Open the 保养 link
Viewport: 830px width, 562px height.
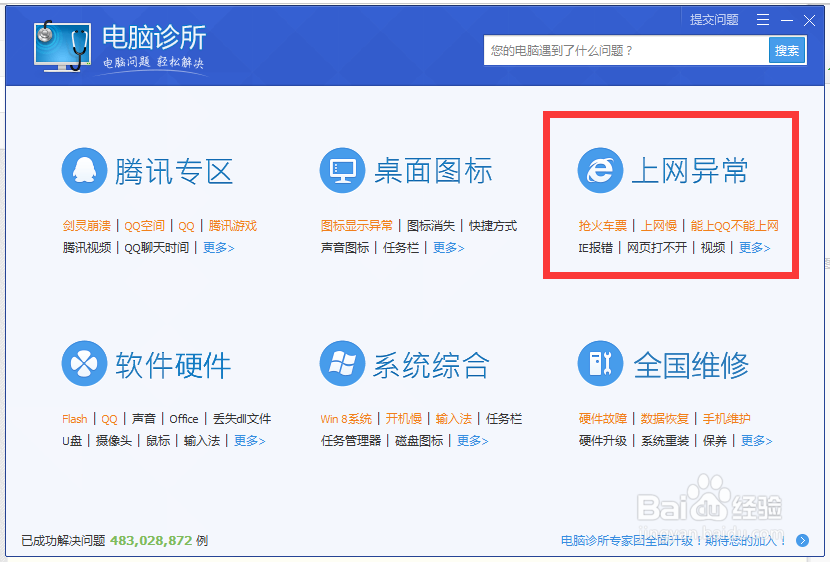[715, 441]
